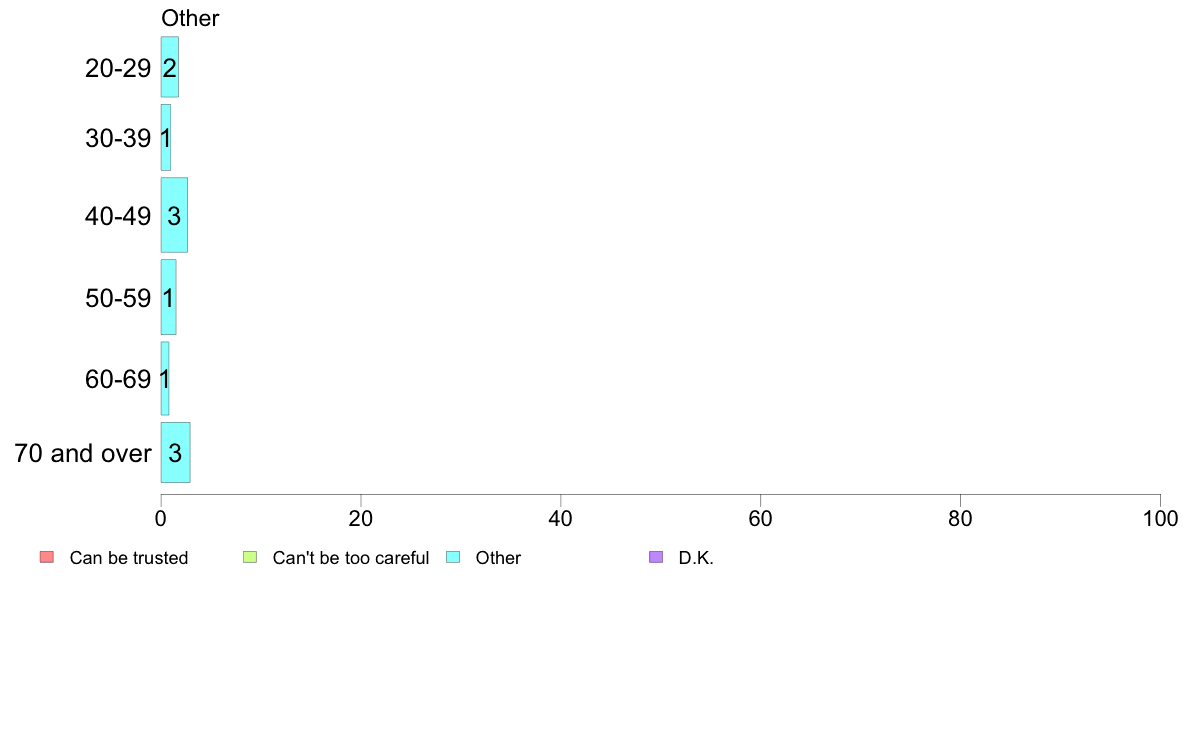The image size is (1188, 736).
Task: Select the 30-39 age group bar
Action: (165, 137)
